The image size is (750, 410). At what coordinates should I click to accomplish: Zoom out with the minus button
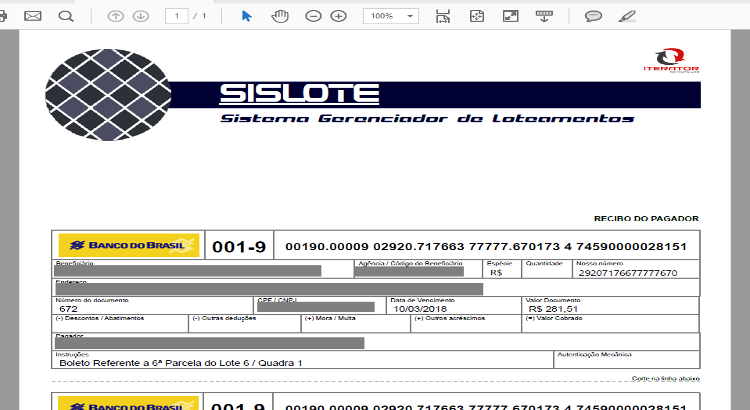pyautogui.click(x=313, y=16)
